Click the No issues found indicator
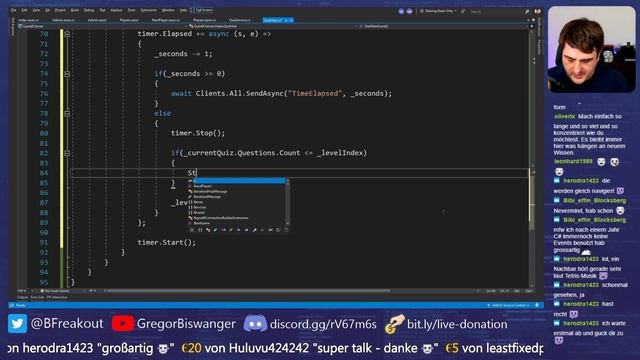The width and height of the screenshot is (640, 360). pyautogui.click(x=55, y=291)
